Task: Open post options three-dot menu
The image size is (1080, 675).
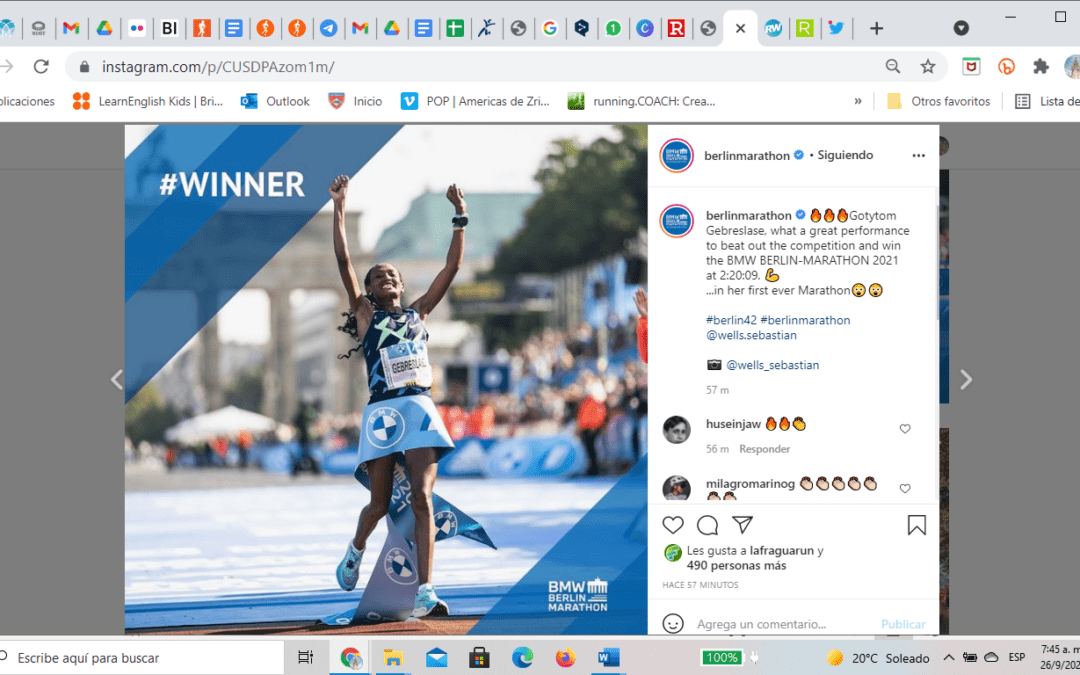Action: [918, 155]
